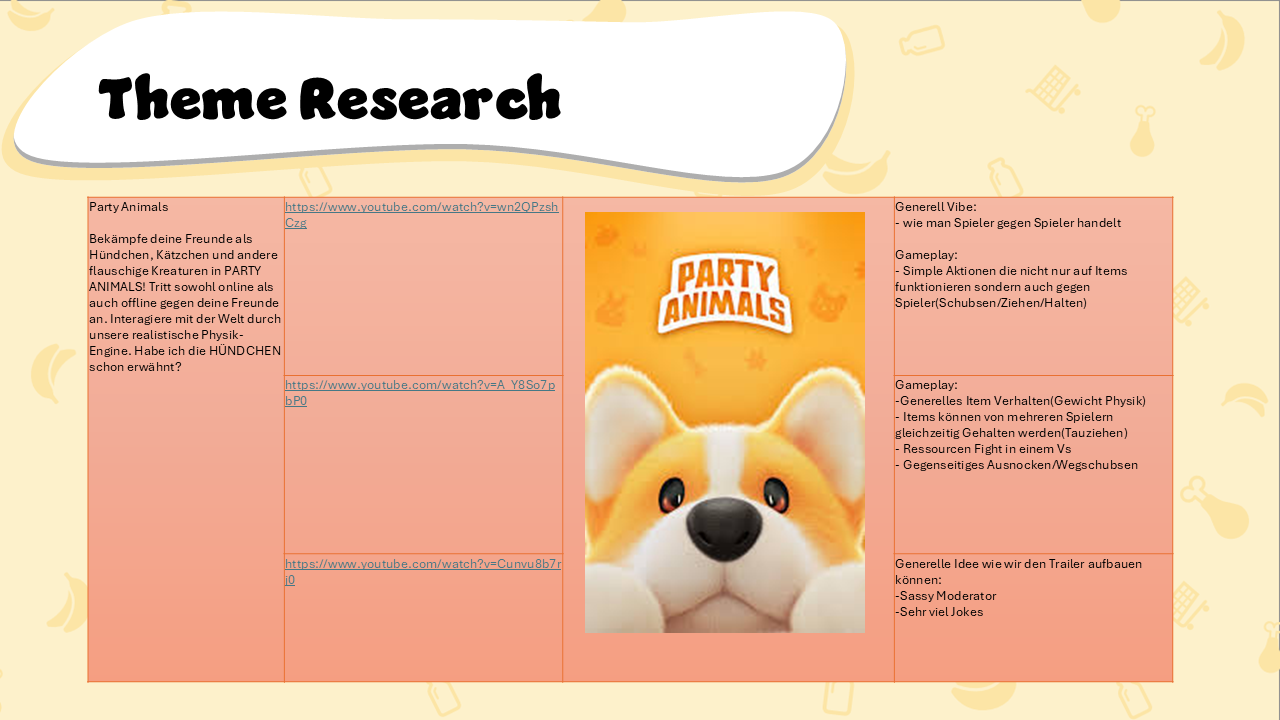Select the bullet '-Sehr viel Jokes'
The width and height of the screenshot is (1280, 720).
click(939, 612)
